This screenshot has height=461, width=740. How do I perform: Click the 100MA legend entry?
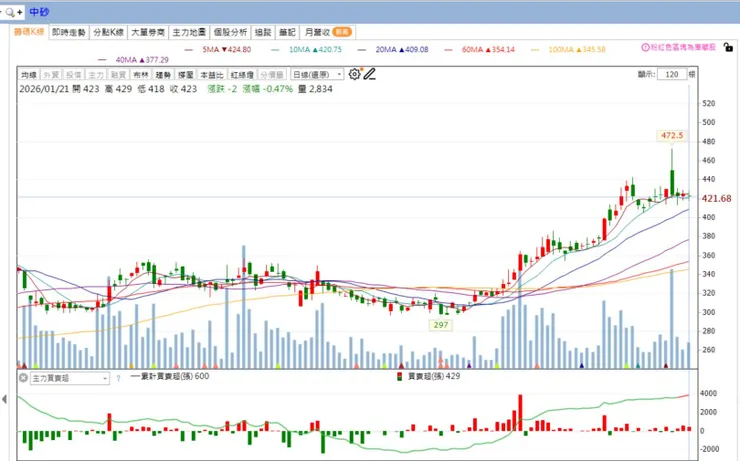[568, 50]
